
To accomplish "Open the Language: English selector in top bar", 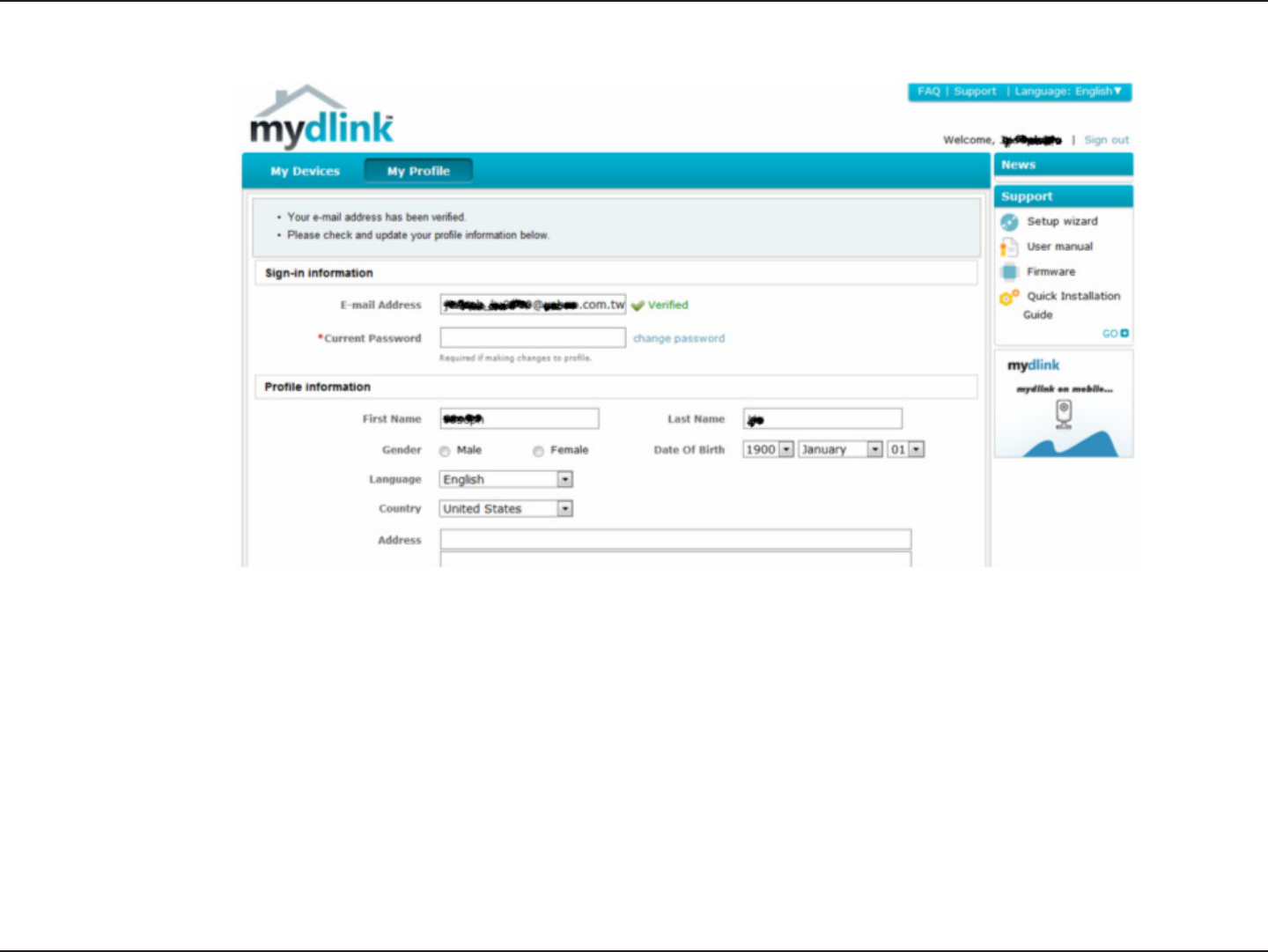I will [1068, 92].
